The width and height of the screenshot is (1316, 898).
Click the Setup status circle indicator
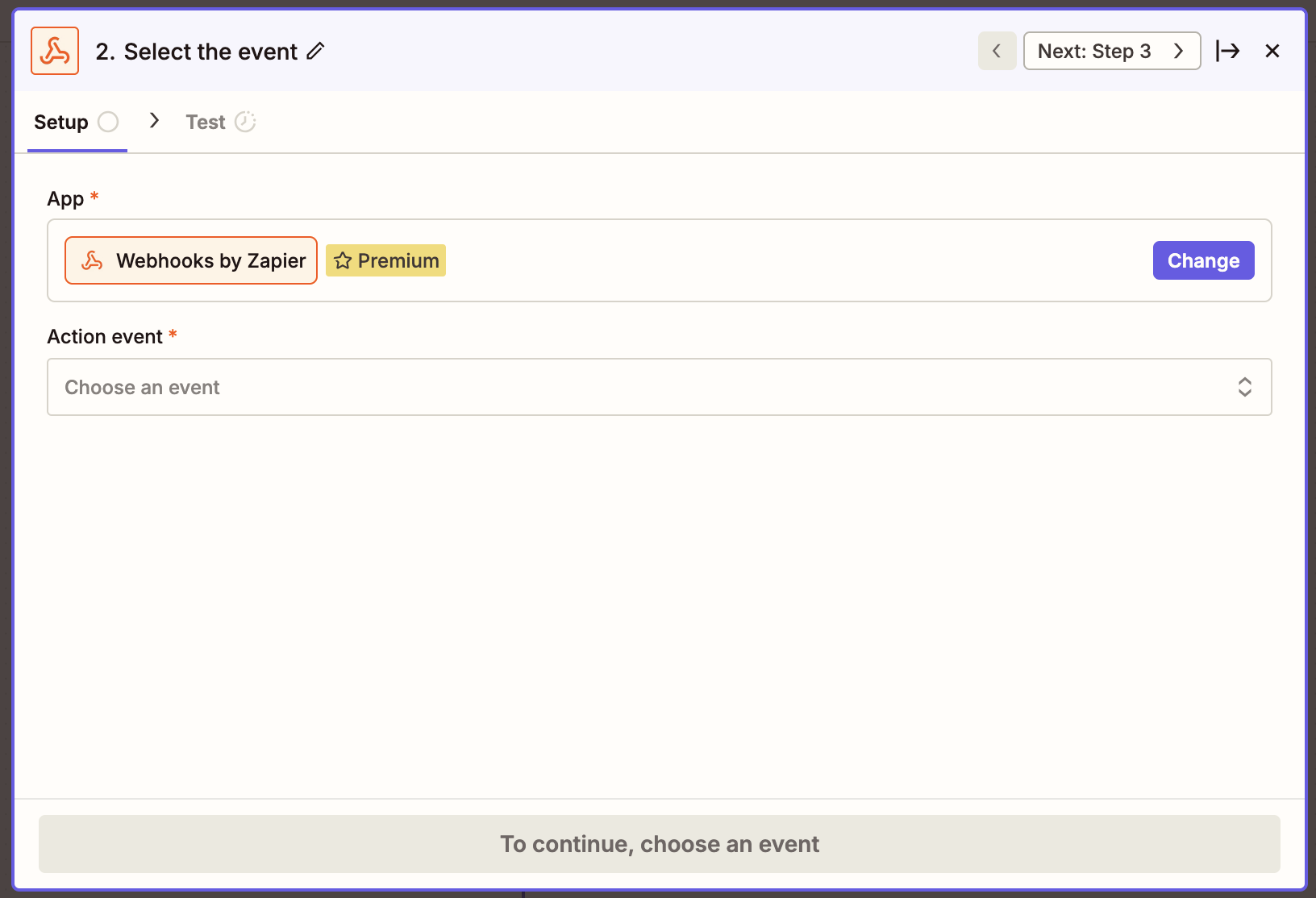click(x=108, y=122)
